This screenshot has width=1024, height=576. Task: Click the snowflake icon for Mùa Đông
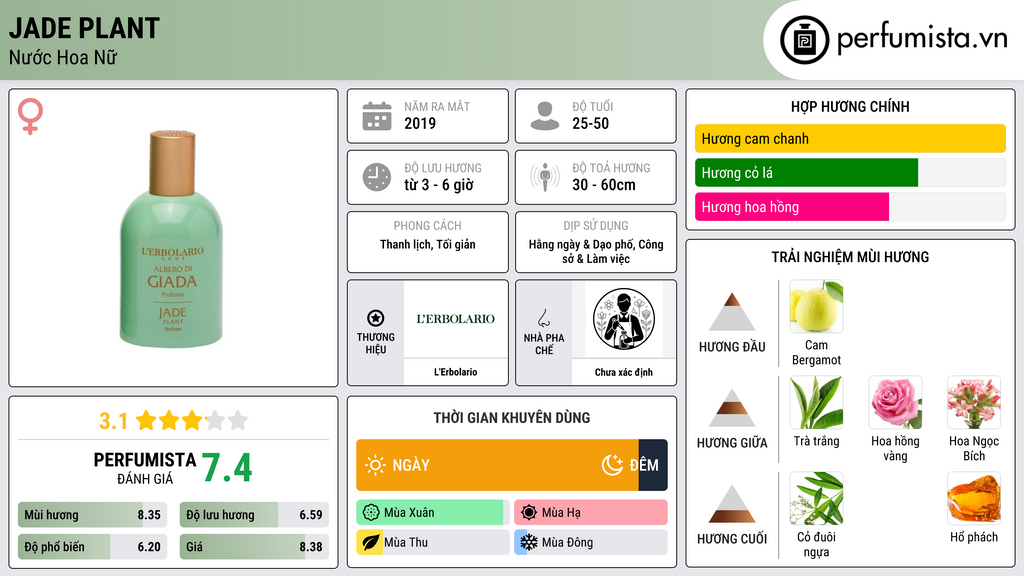point(529,542)
